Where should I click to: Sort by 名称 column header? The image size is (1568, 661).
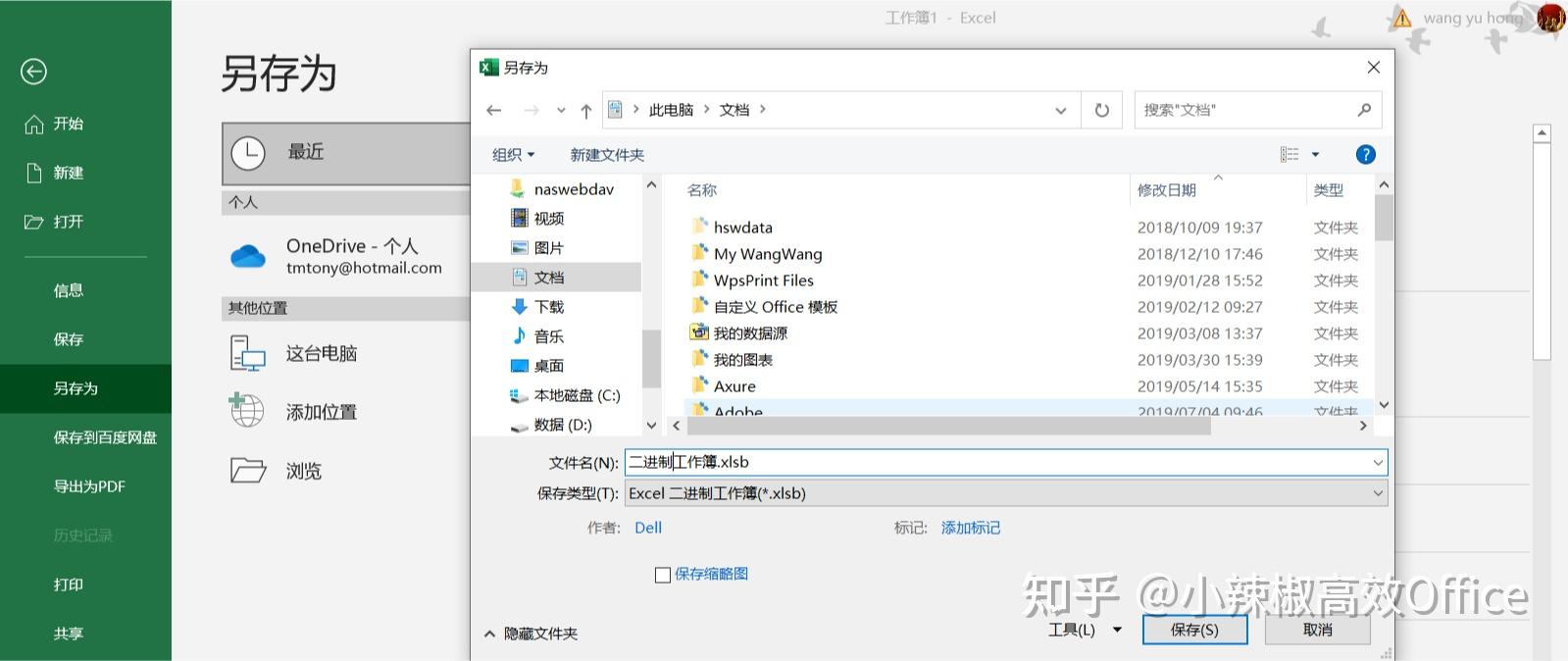(x=702, y=190)
